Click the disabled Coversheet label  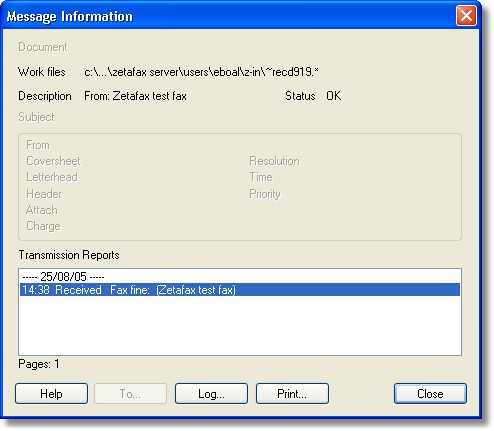(53, 161)
